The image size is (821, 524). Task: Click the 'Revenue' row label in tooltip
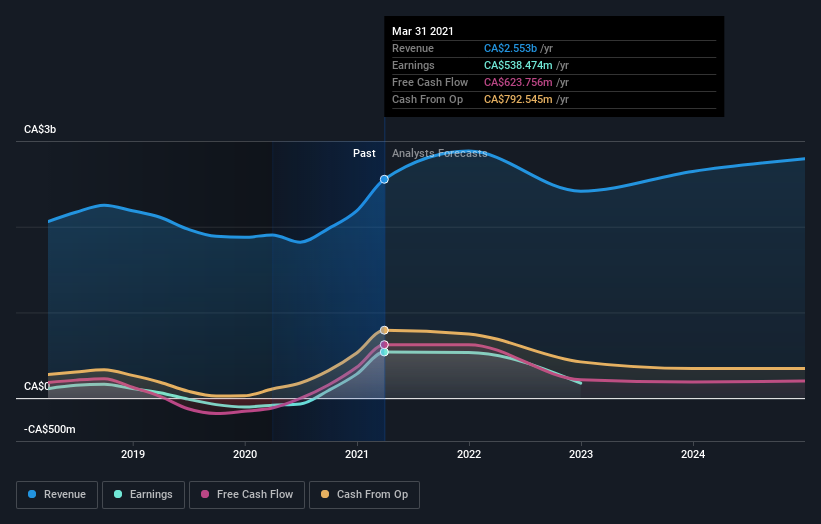(x=413, y=48)
